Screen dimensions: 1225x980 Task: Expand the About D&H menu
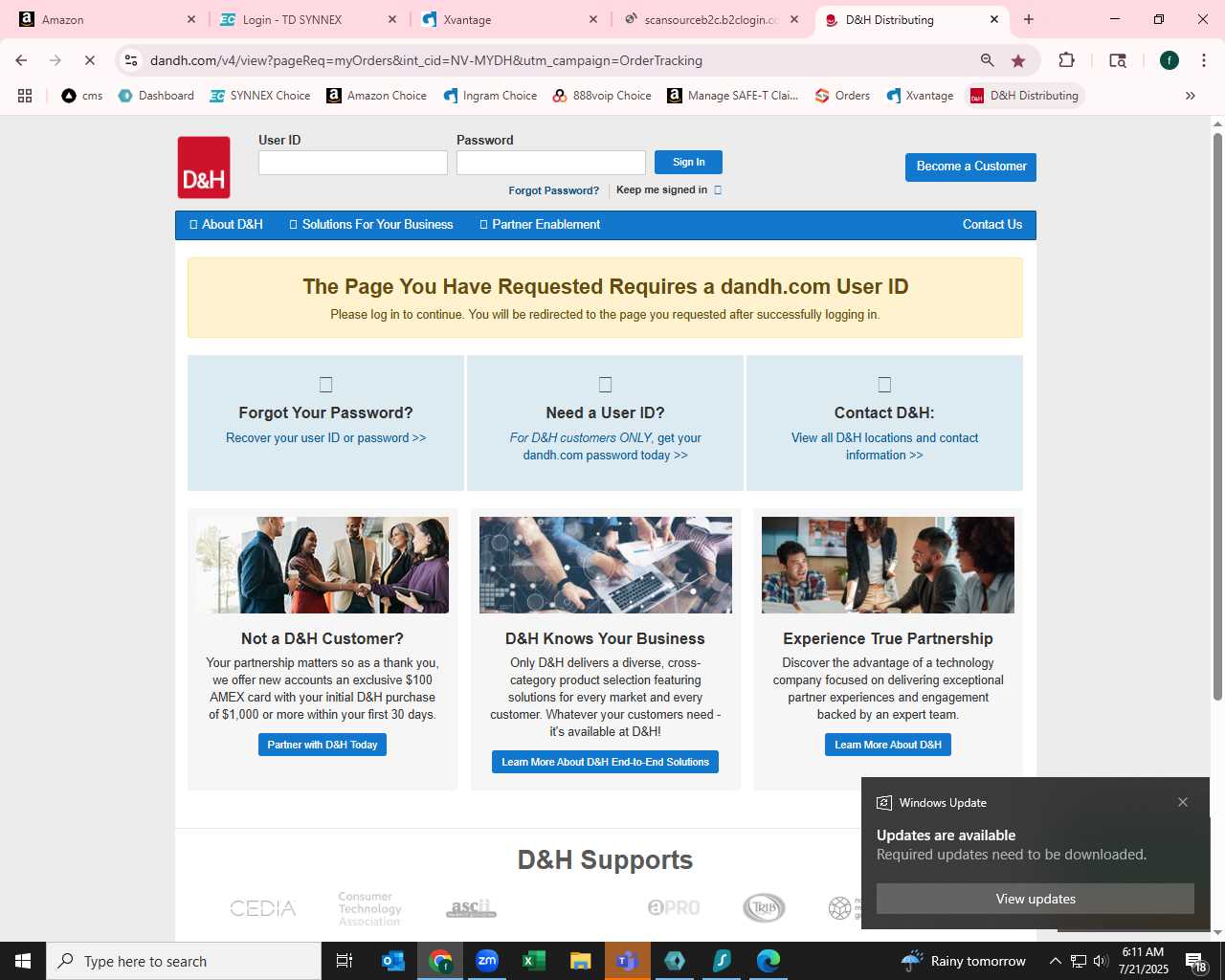tap(226, 225)
